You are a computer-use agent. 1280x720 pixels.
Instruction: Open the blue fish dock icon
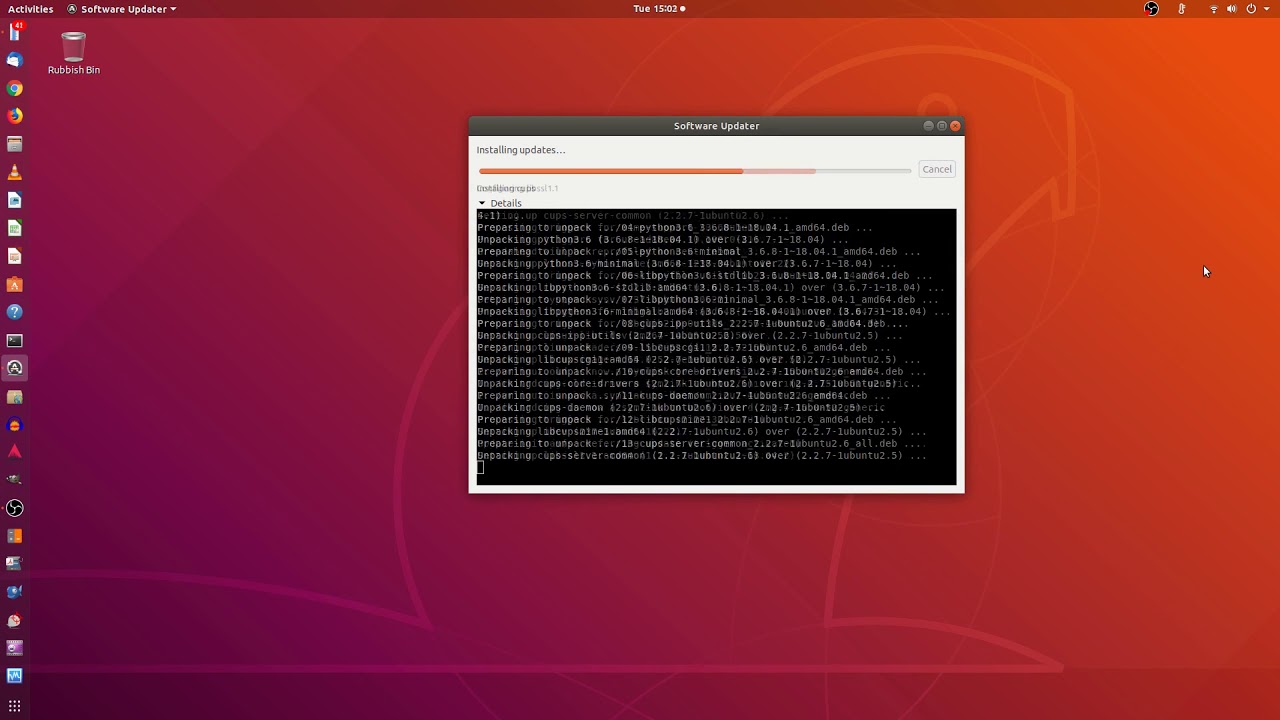pyautogui.click(x=14, y=592)
